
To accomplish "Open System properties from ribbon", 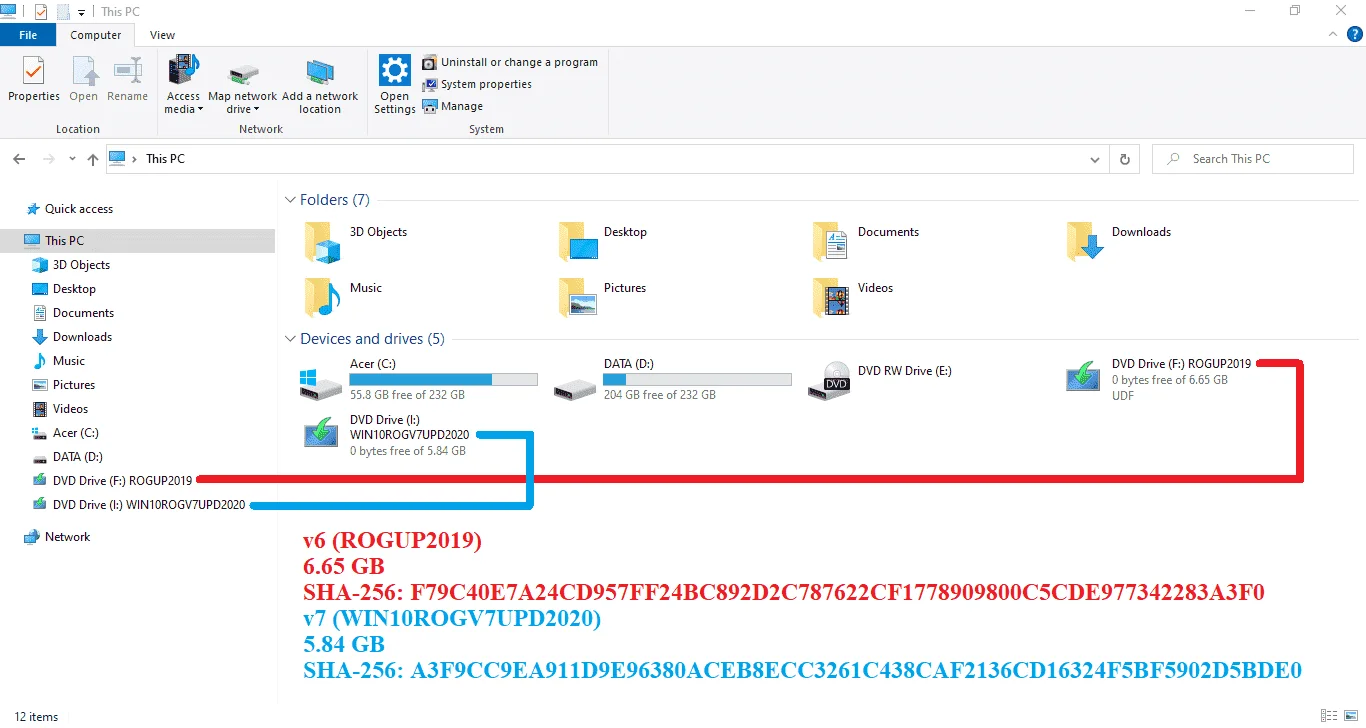I will [x=477, y=84].
